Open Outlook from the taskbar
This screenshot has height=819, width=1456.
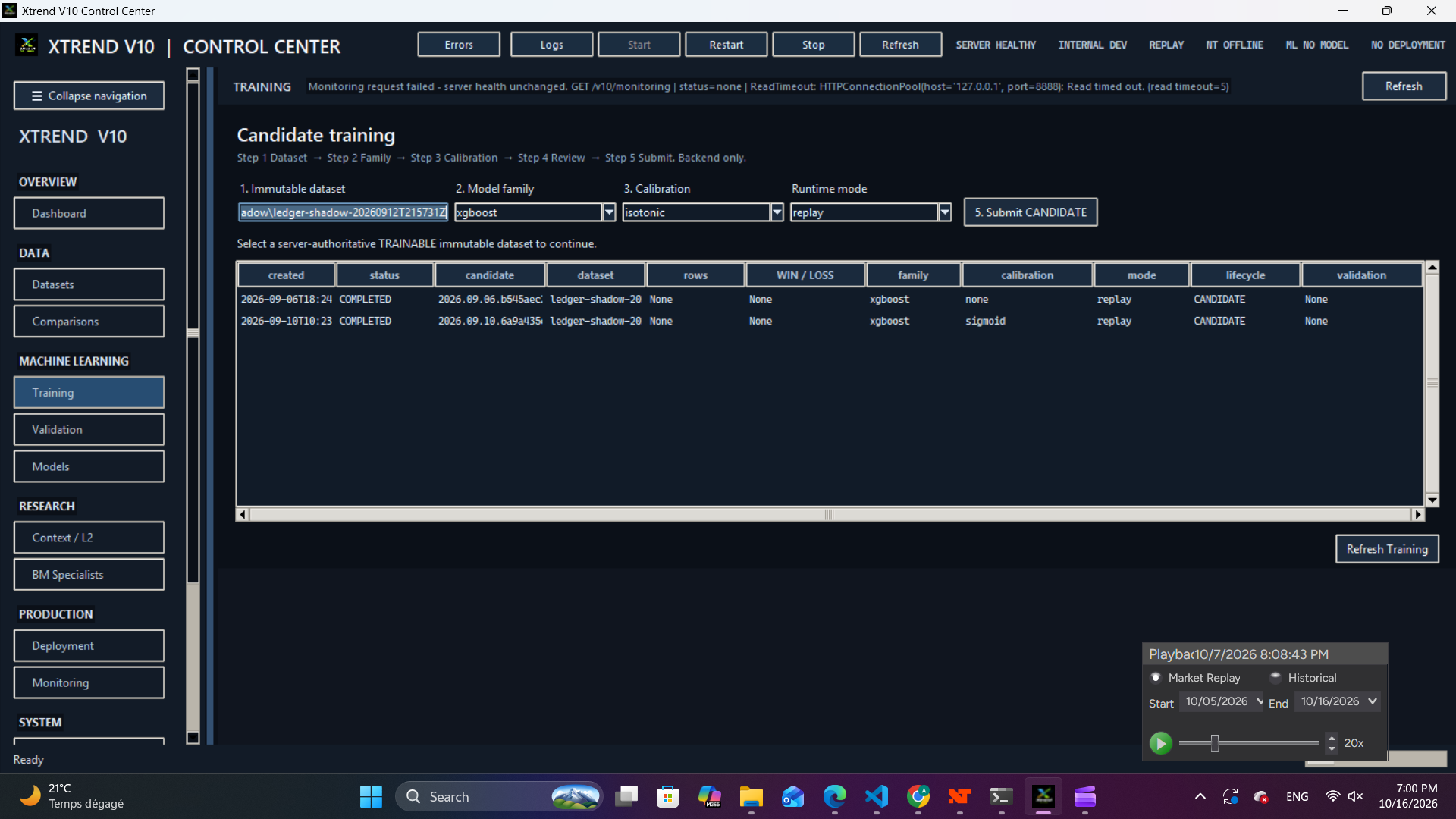pos(792,796)
